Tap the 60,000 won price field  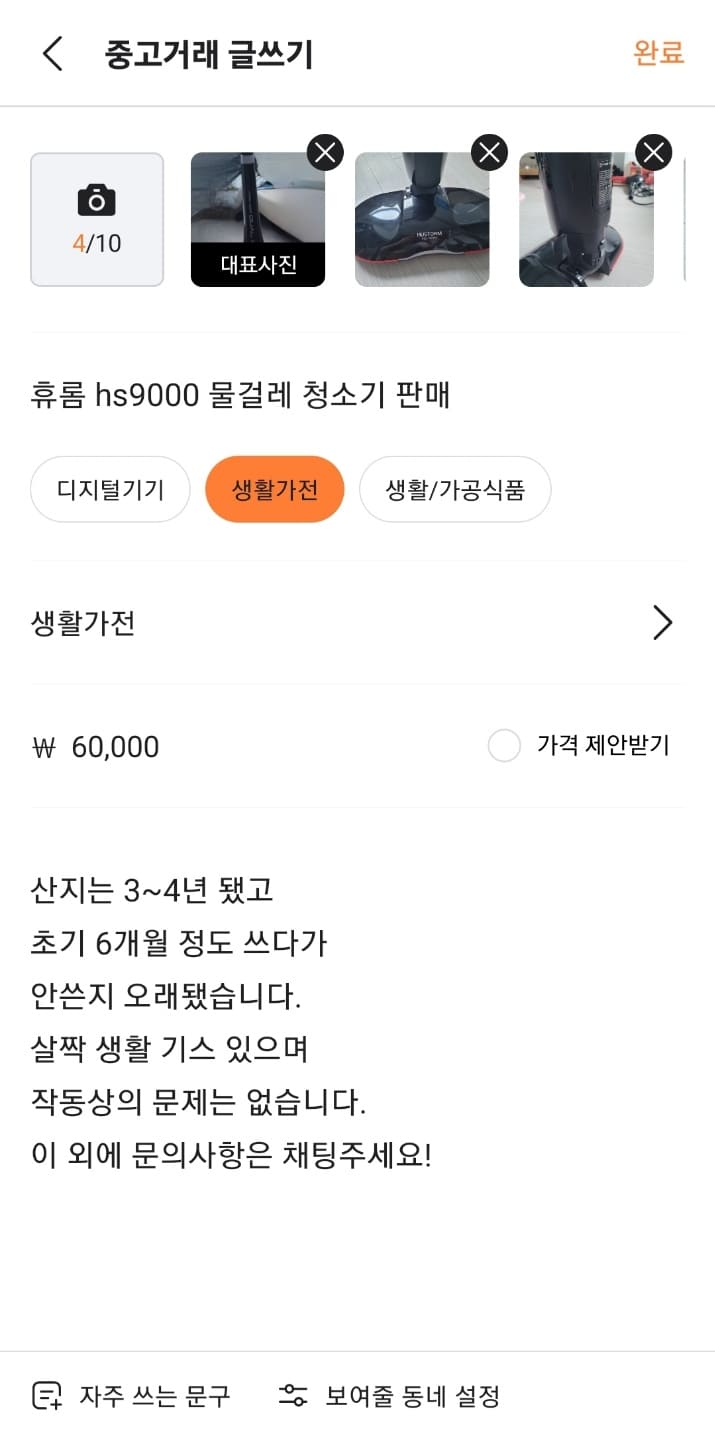pyautogui.click(x=120, y=746)
